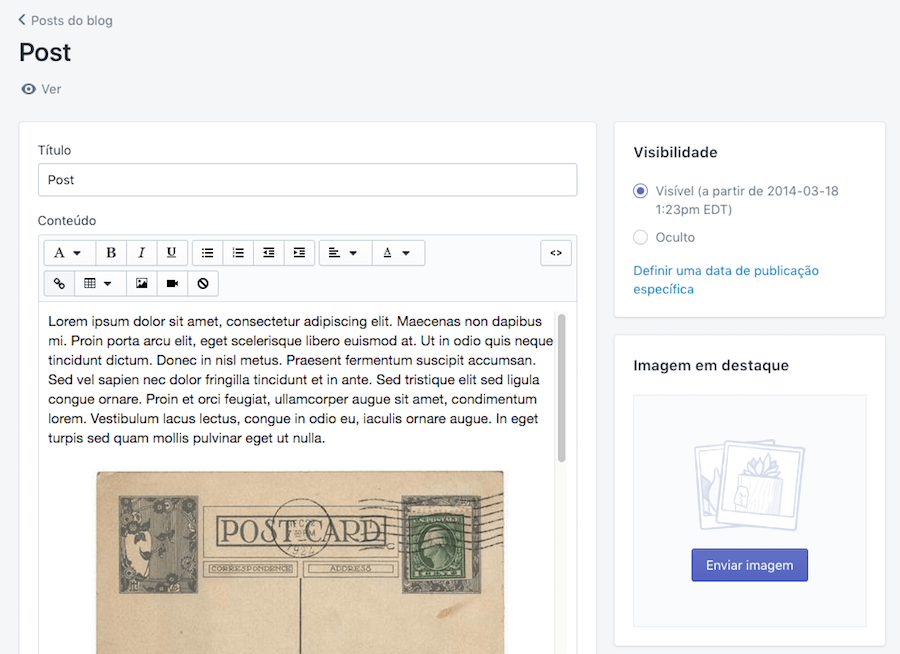Click the featured image placeholder illustration
The height and width of the screenshot is (654, 900).
tap(750, 485)
